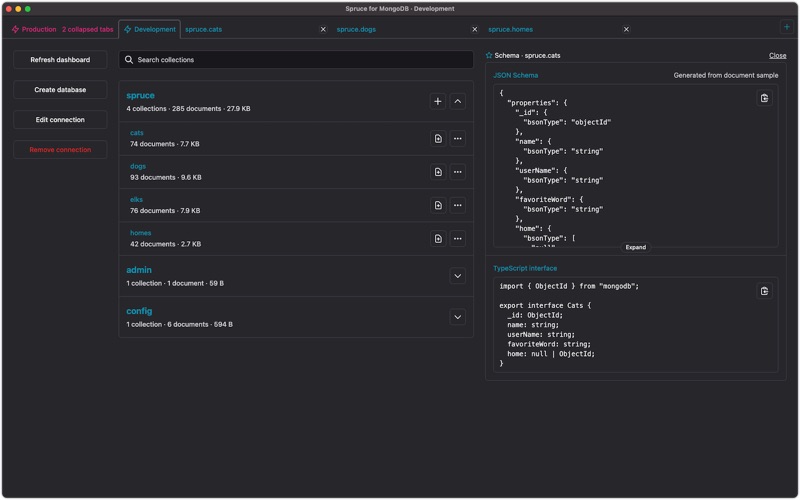Focus the Search collections field
800x500 pixels.
click(x=296, y=60)
